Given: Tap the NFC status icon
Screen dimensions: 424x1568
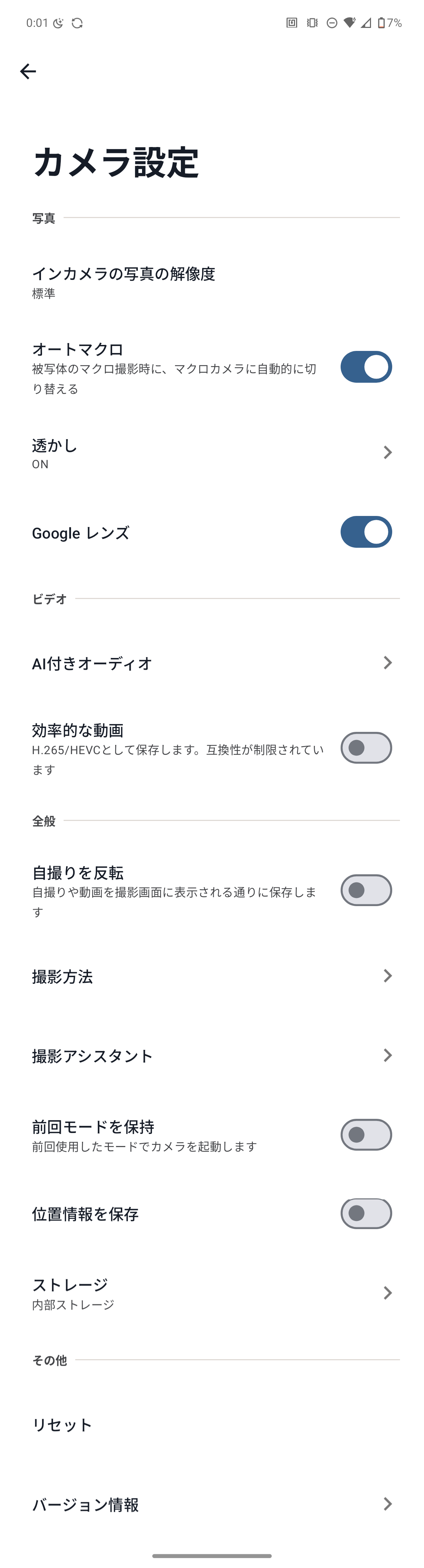Looking at the screenshot, I should coord(292,23).
